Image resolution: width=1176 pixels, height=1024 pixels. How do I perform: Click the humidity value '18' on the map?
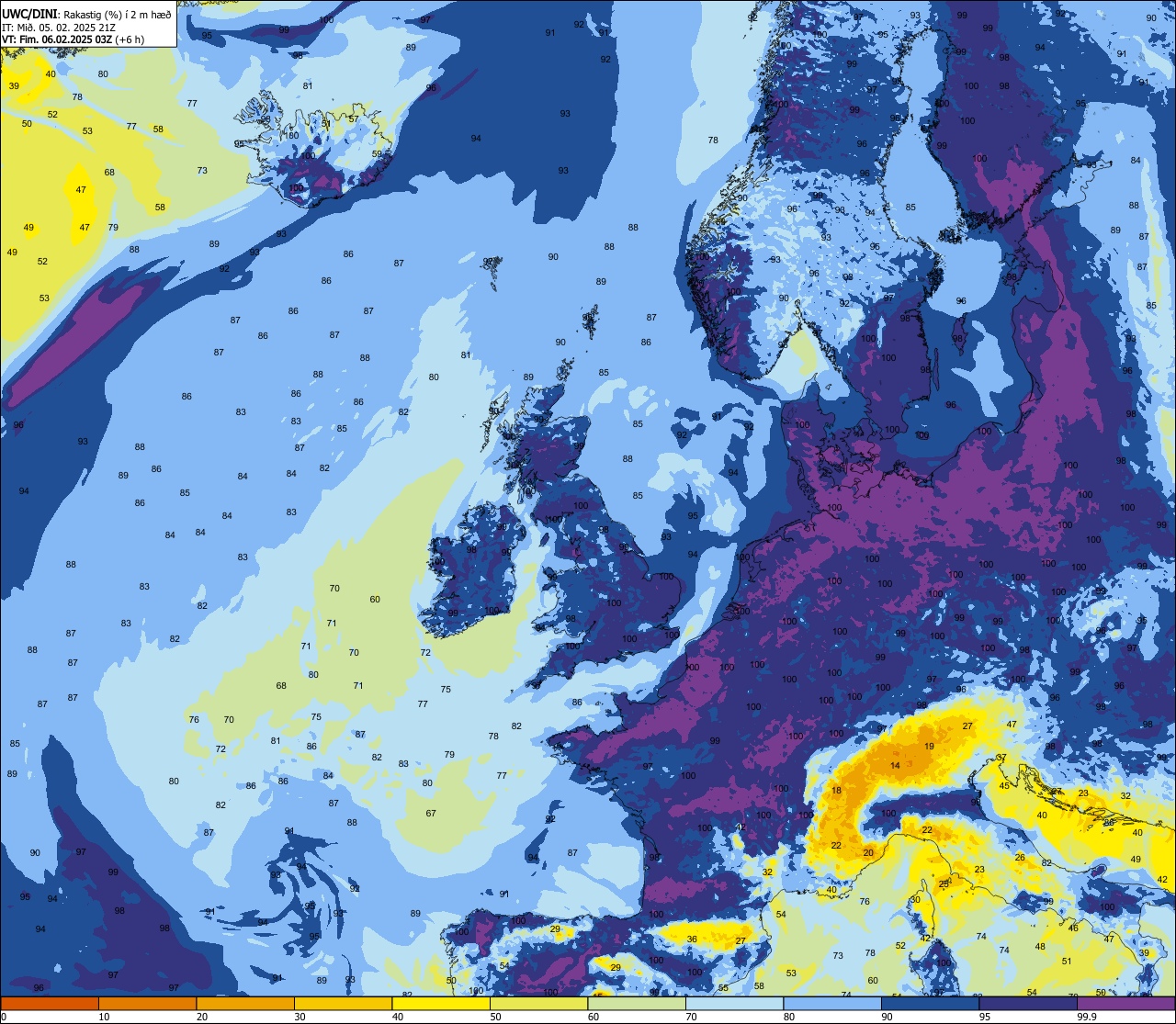pos(836,790)
